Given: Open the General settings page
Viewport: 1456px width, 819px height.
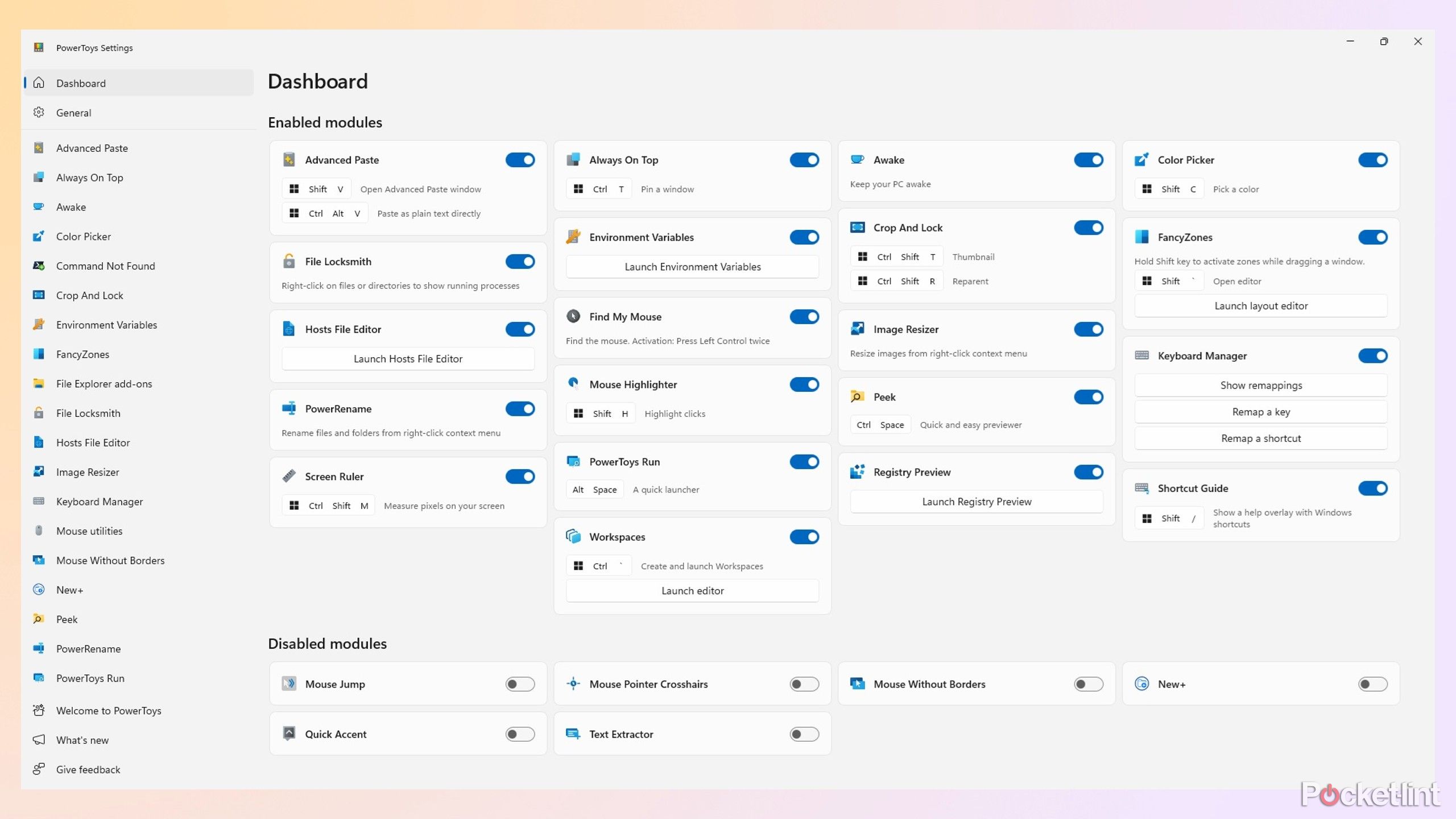Looking at the screenshot, I should [x=139, y=113].
